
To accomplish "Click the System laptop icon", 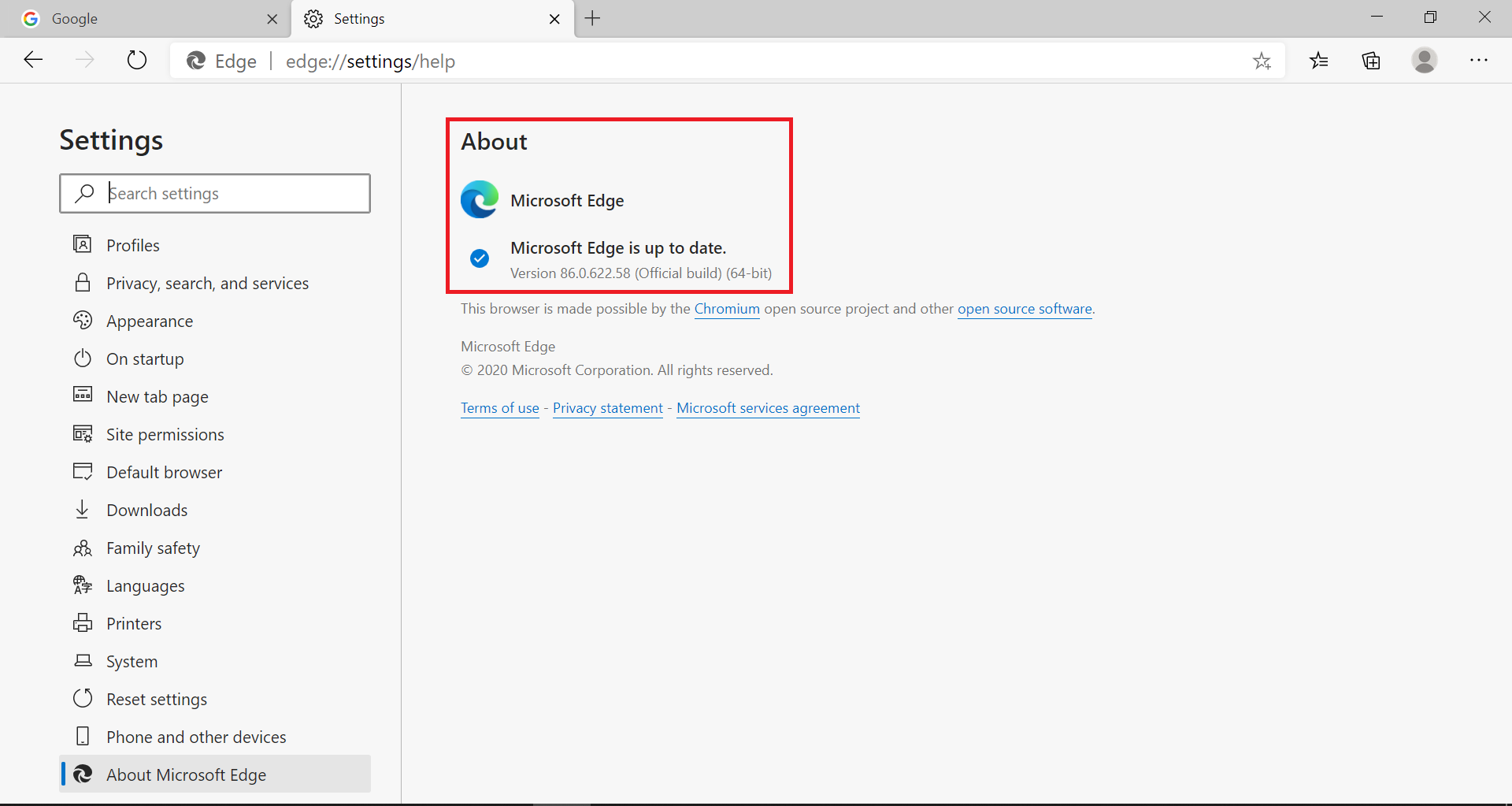I will tap(83, 660).
